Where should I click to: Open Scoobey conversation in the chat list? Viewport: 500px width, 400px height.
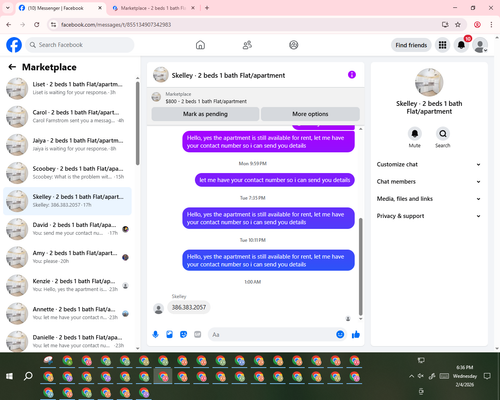pos(67,173)
